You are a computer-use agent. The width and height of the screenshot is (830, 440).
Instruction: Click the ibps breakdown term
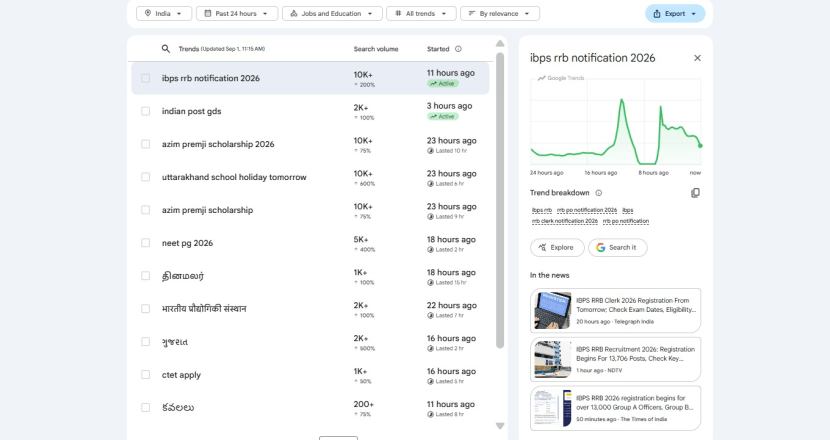pos(628,210)
